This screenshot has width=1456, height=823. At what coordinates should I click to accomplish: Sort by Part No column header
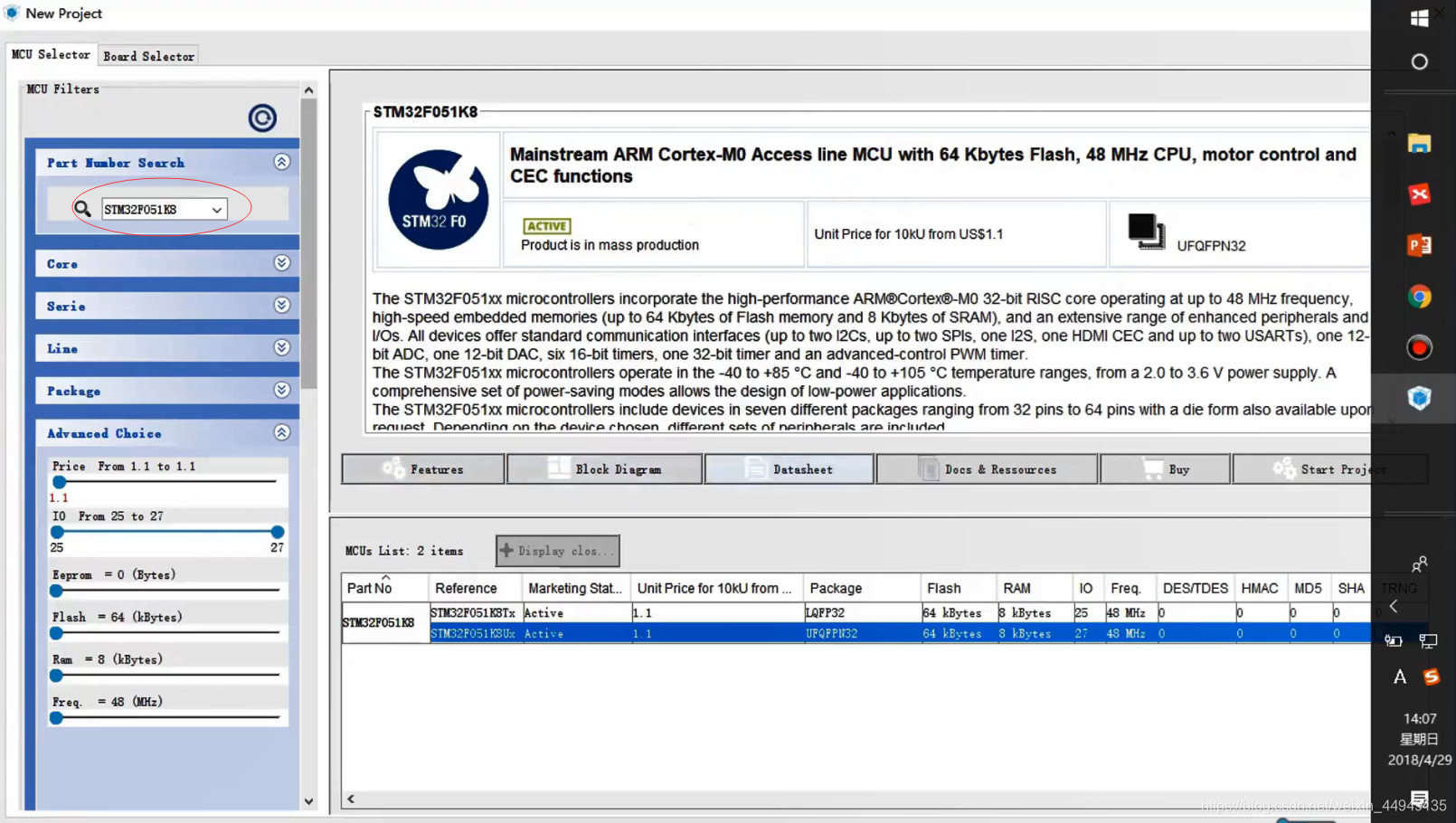click(384, 588)
